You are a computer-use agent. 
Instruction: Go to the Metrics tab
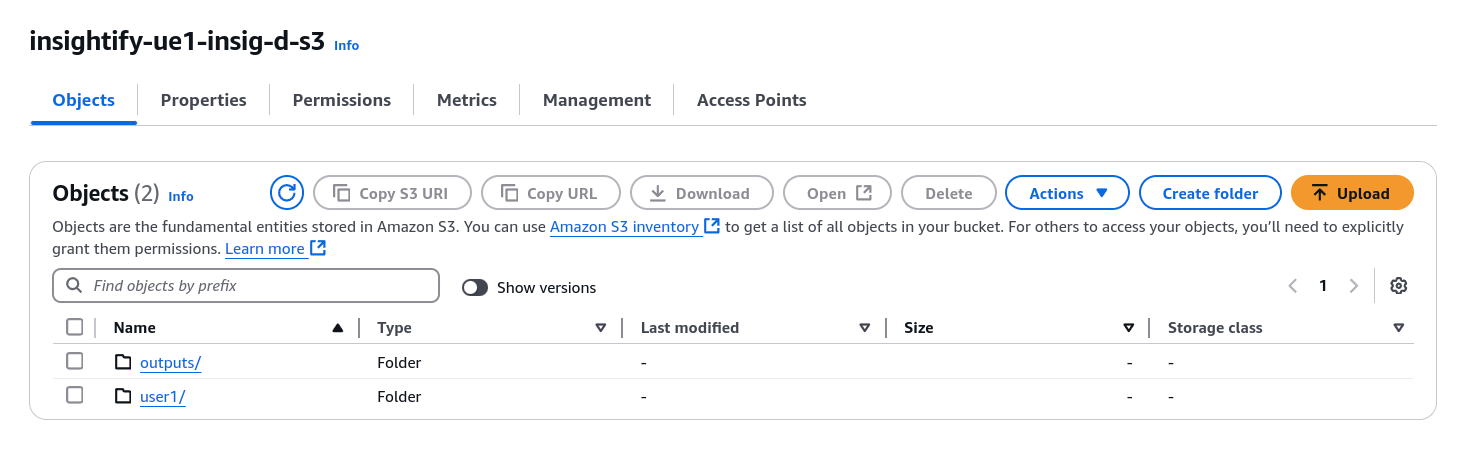pos(467,100)
